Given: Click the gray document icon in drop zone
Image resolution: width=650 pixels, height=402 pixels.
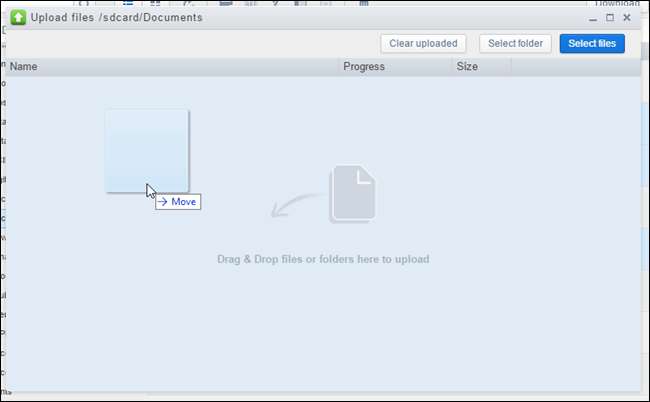Looking at the screenshot, I should (353, 194).
